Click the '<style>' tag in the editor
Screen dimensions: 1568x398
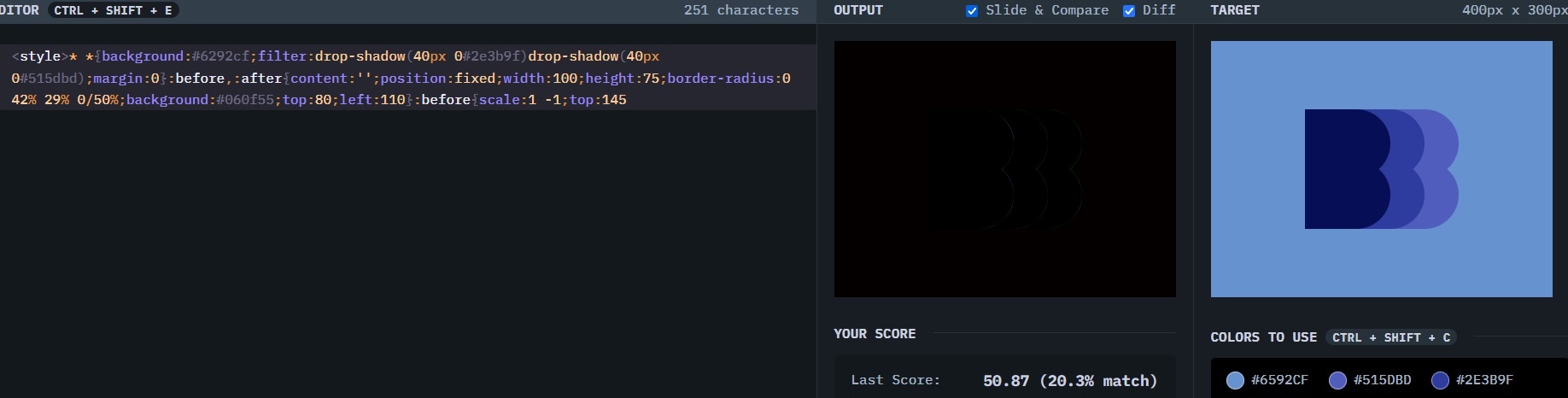click(x=39, y=56)
